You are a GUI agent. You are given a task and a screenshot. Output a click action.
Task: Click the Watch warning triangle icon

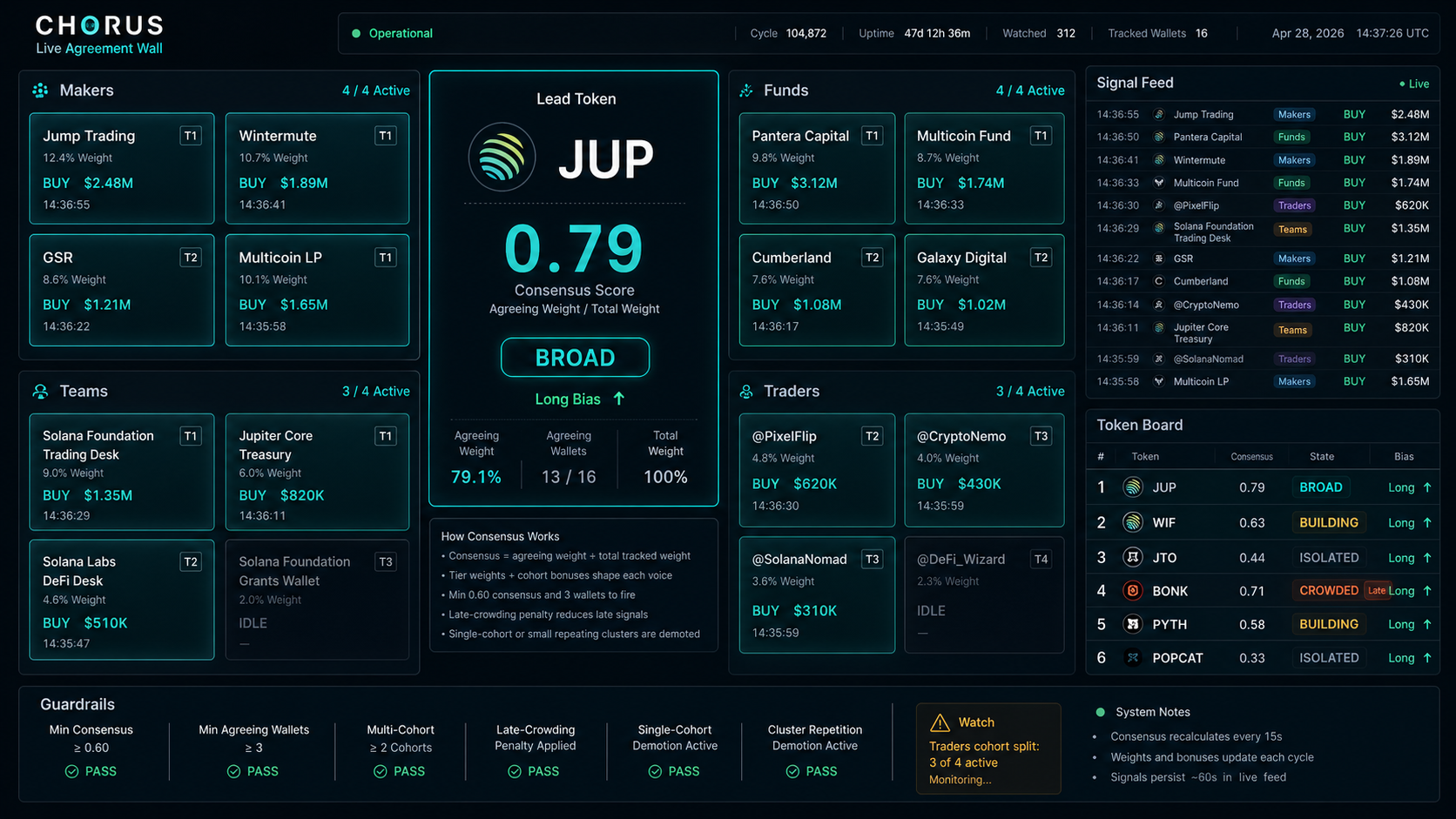coord(940,722)
